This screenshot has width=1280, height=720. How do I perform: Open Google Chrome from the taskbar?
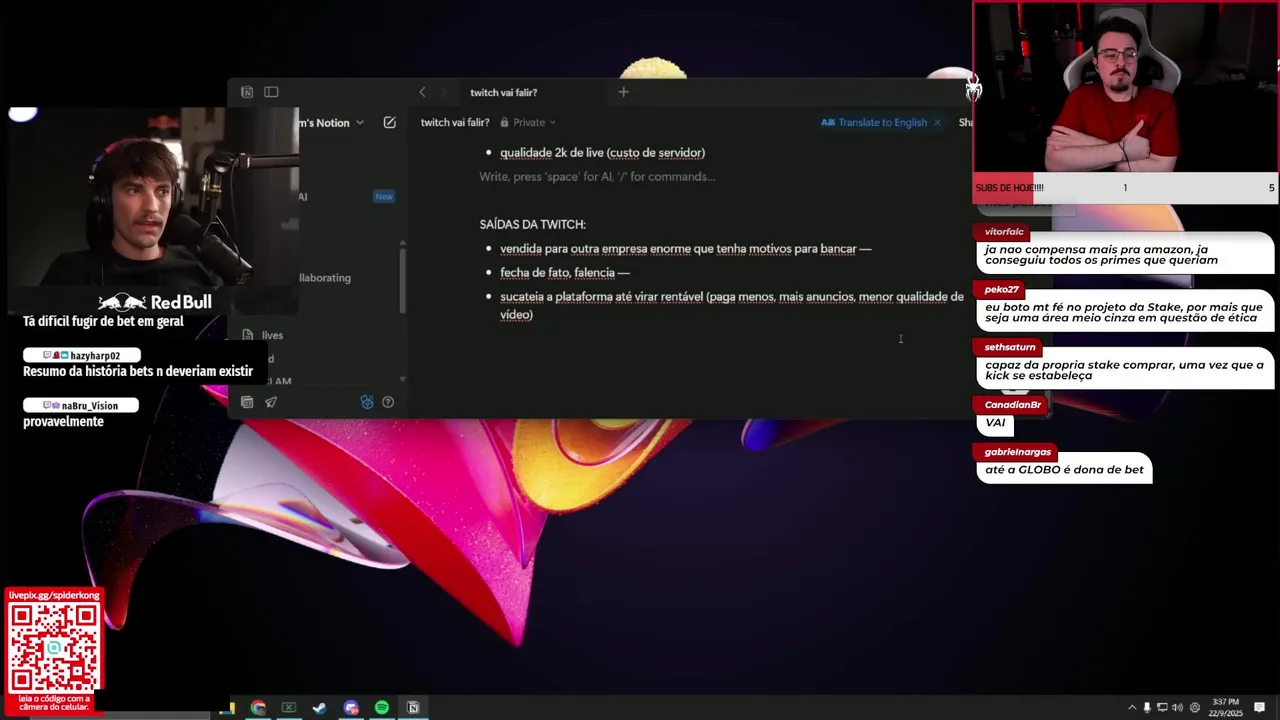258,708
